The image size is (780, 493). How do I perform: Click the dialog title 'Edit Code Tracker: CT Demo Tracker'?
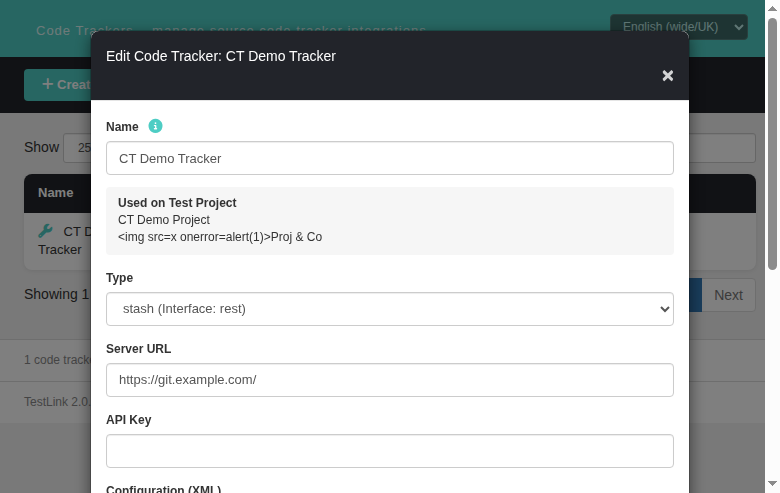click(221, 56)
